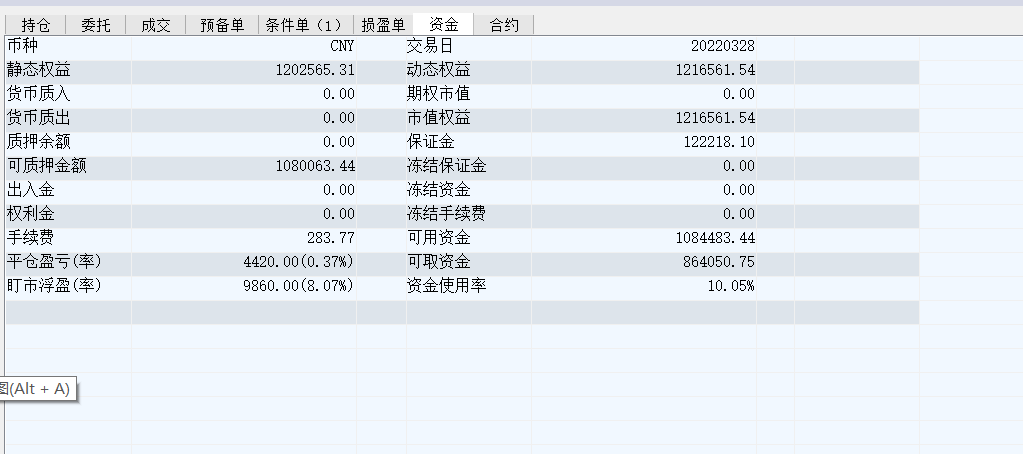Open the 委托 tab
The width and height of the screenshot is (1023, 454).
coord(96,25)
